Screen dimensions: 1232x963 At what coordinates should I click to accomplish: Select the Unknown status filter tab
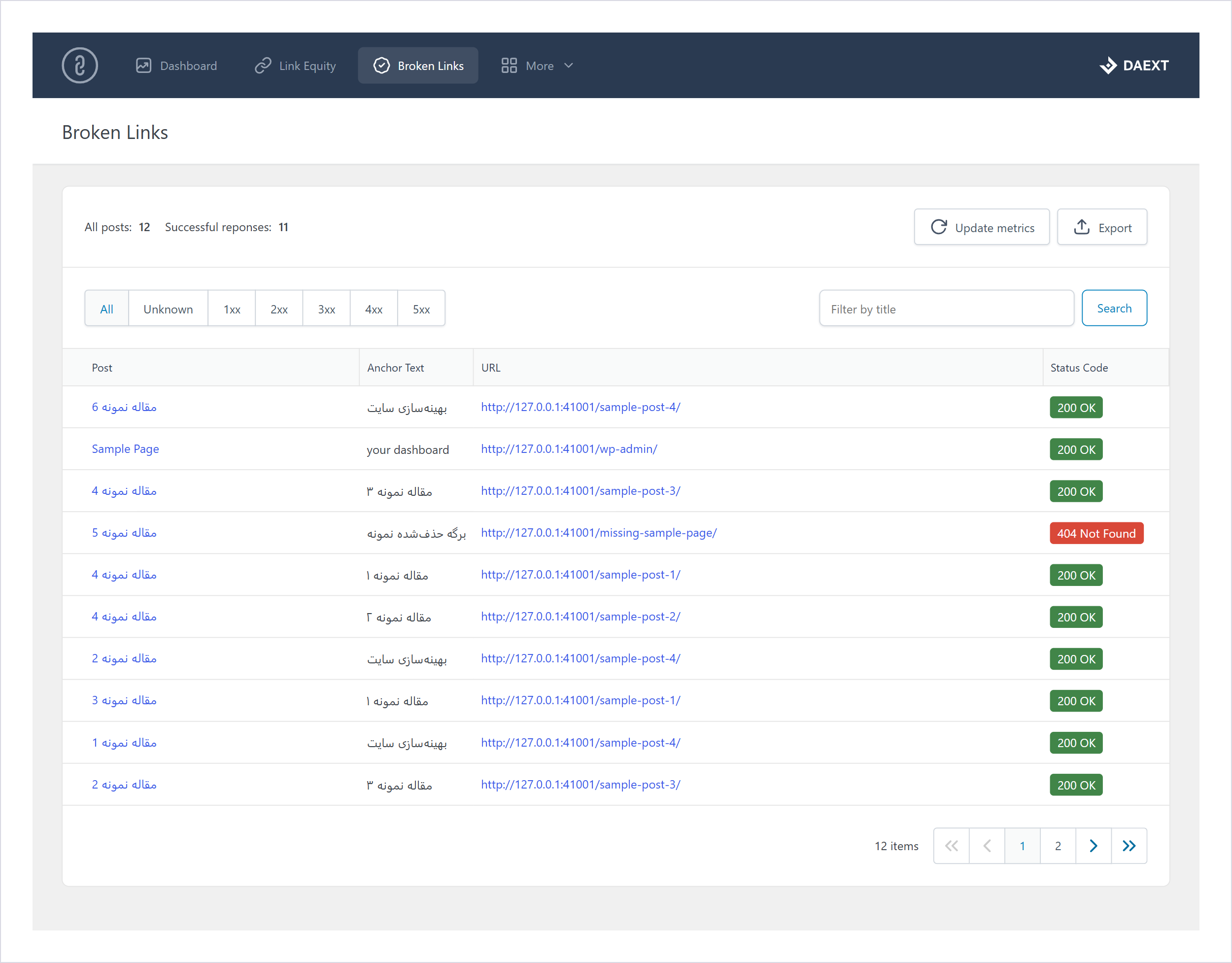tap(168, 309)
